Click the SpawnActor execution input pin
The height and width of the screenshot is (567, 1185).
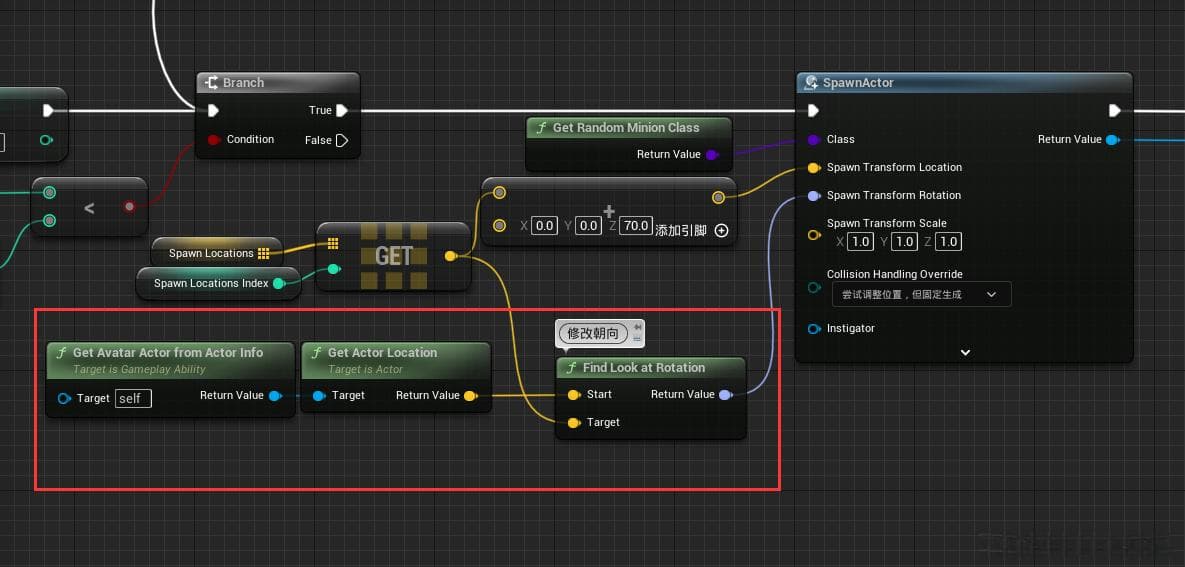[813, 110]
